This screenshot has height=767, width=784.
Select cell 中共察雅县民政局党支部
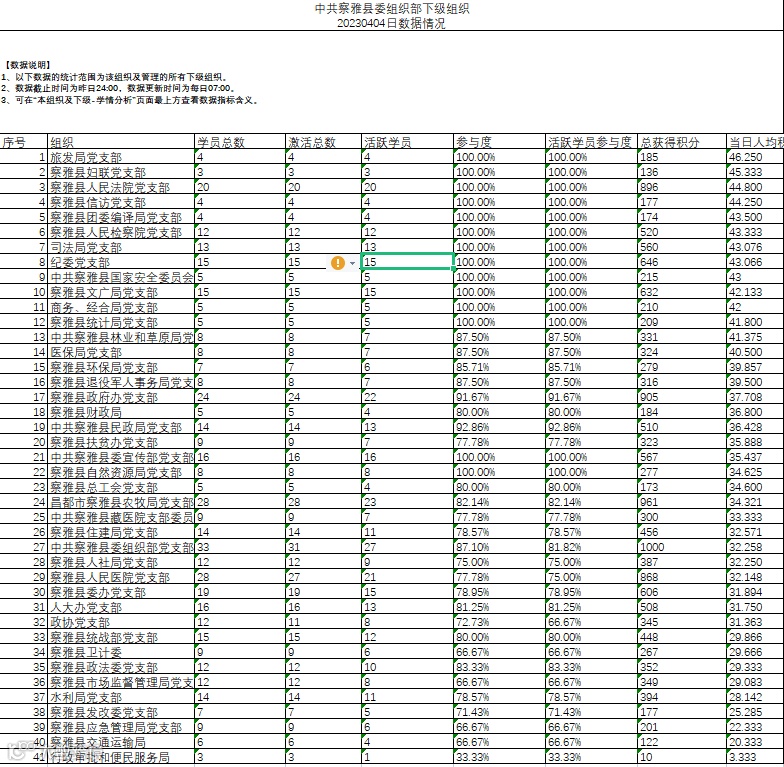[x=121, y=427]
